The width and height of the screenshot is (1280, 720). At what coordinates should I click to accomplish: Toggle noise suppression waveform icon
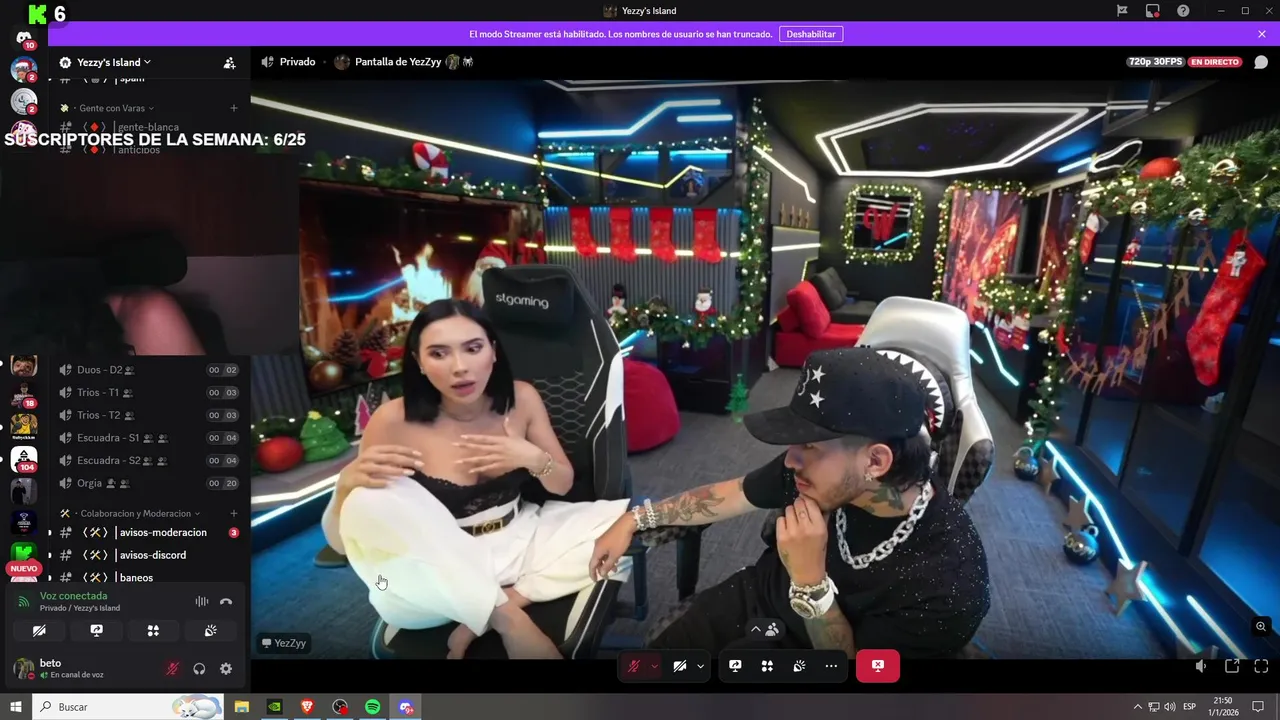coord(202,601)
